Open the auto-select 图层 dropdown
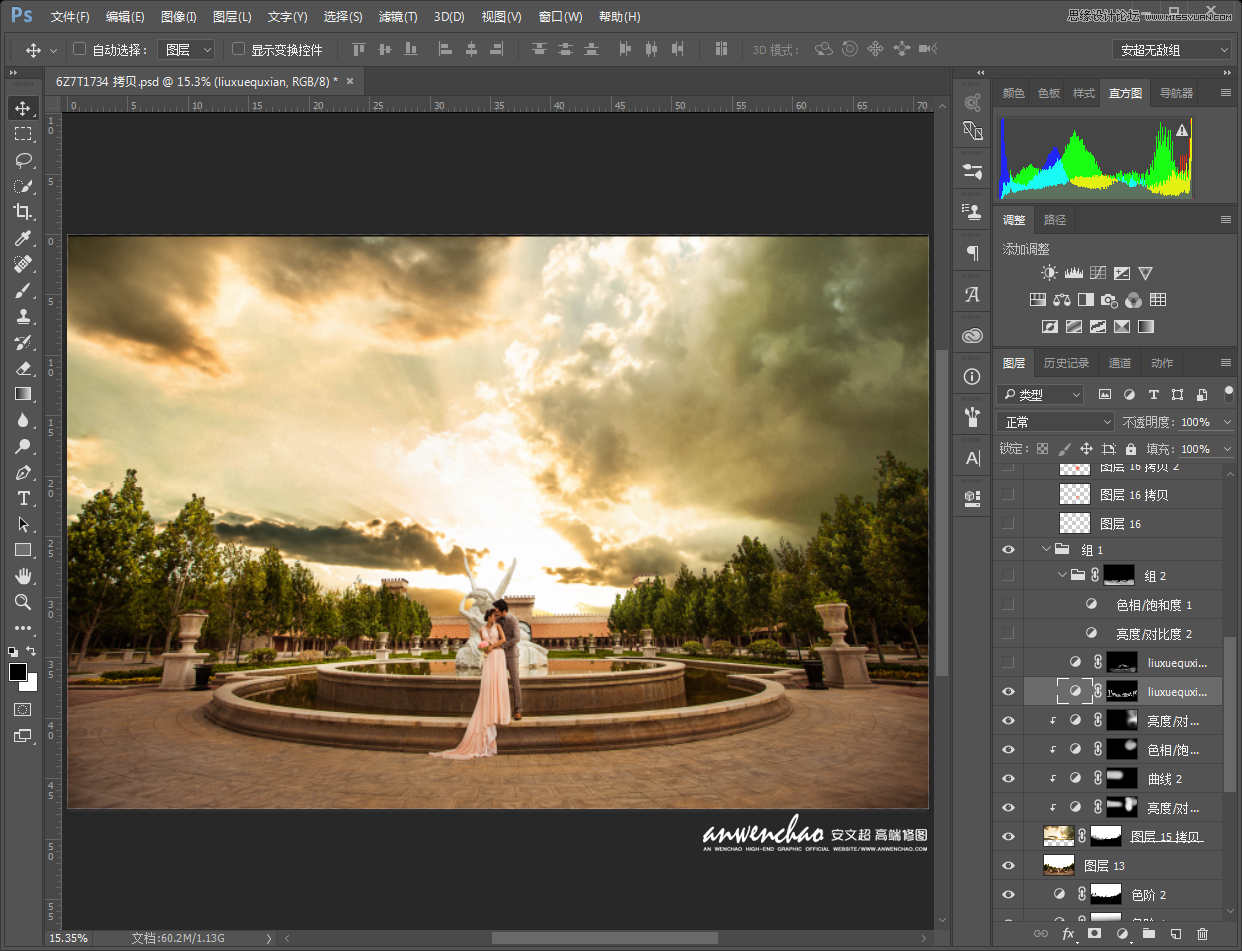The height and width of the screenshot is (951, 1242). tap(187, 49)
